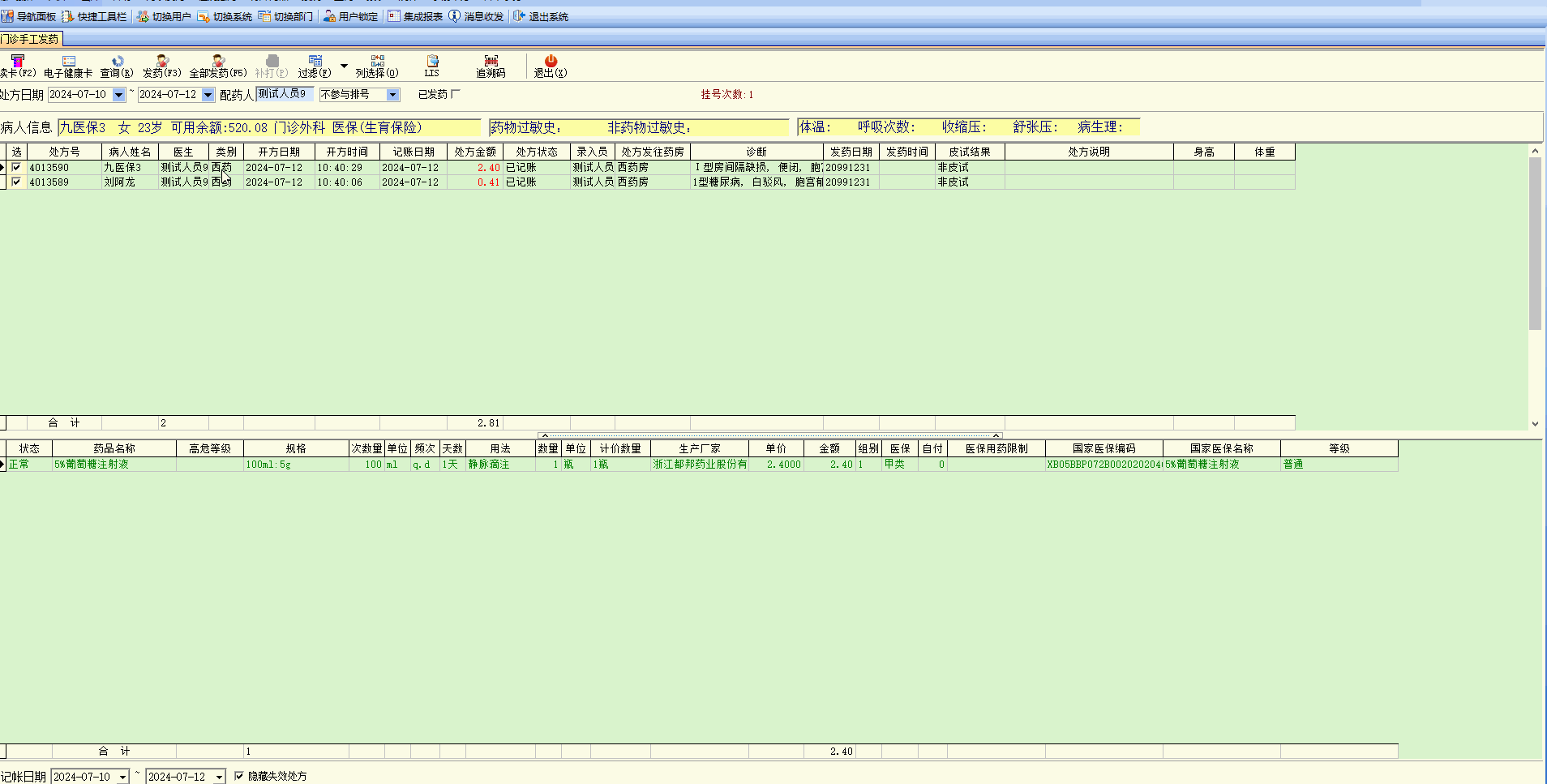Open the 处方日期 end date dropdown
Image resolution: width=1547 pixels, height=784 pixels.
[208, 95]
